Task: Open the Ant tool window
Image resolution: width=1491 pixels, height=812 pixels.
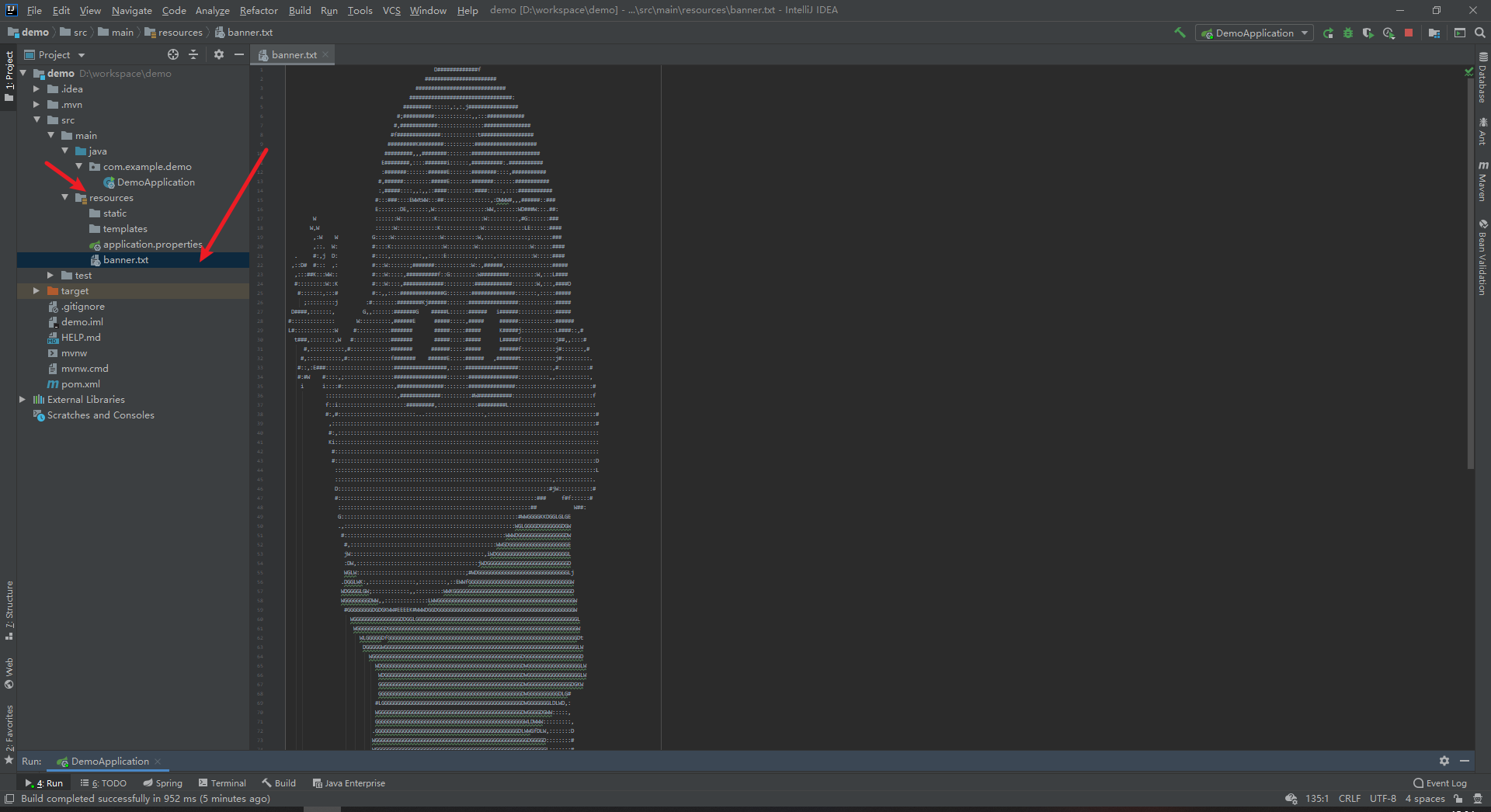Action: coord(1482,131)
